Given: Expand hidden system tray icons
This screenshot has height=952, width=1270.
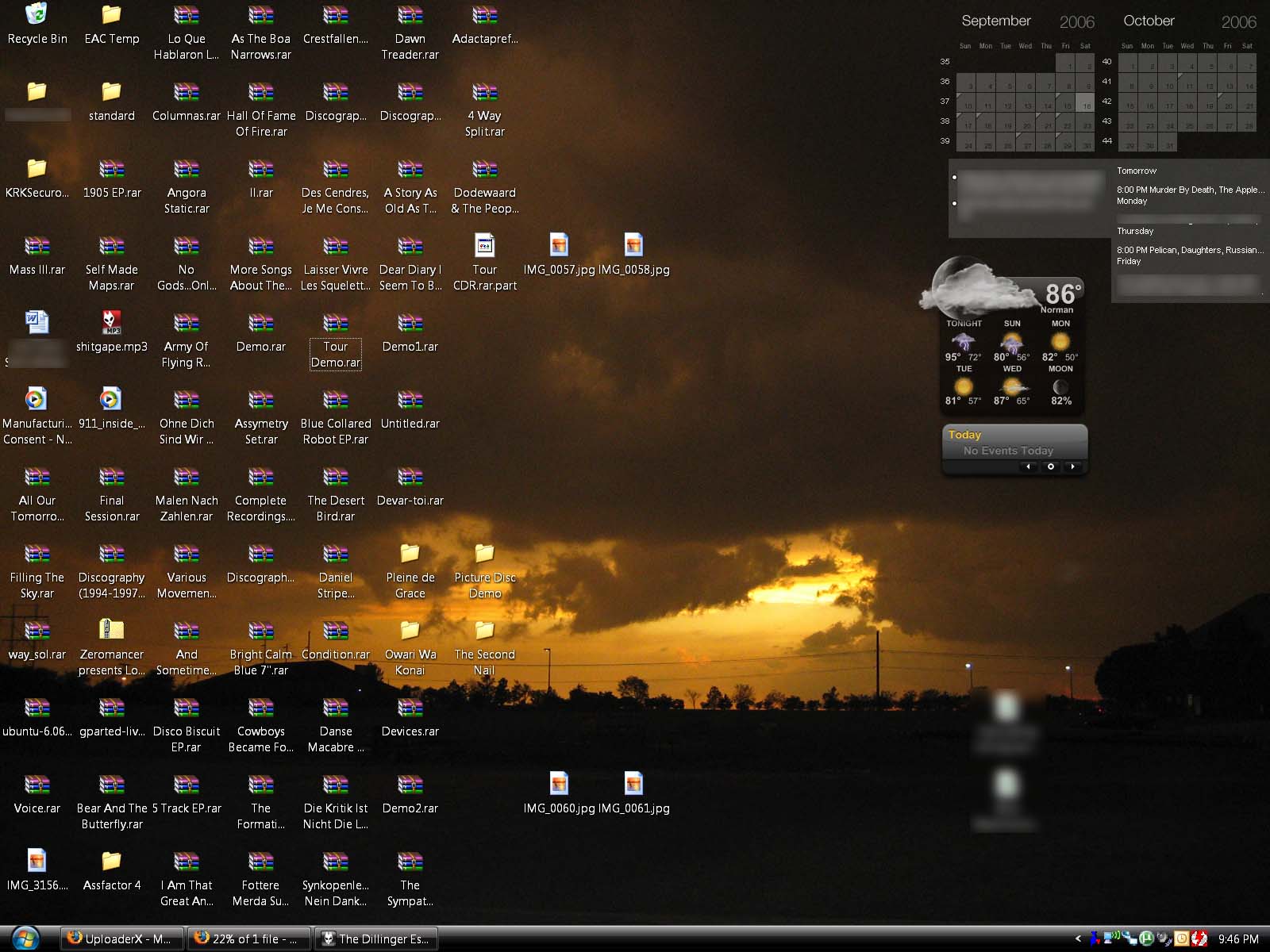Looking at the screenshot, I should click(1078, 939).
